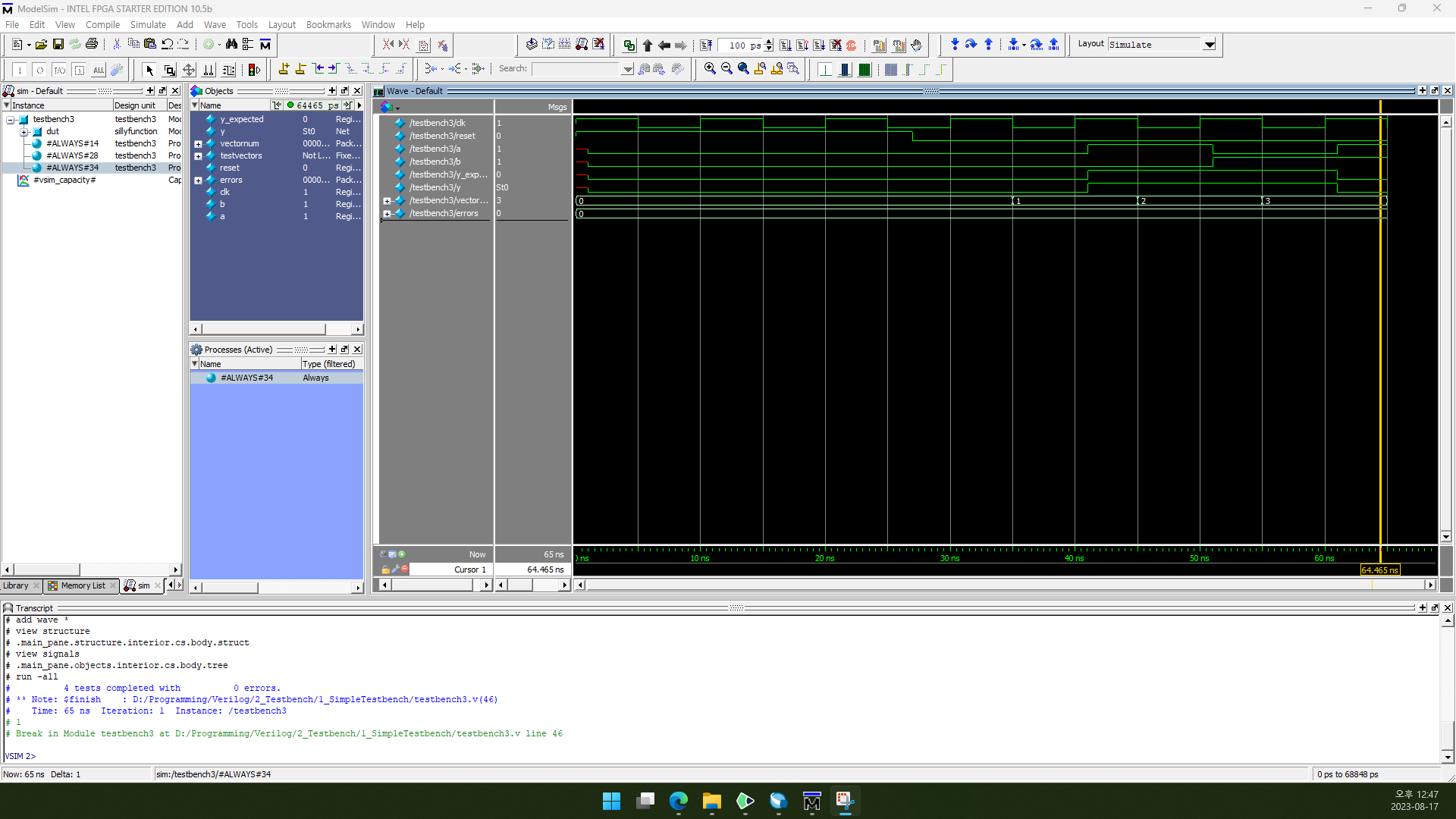Select the sim tab in bottom panel
The image size is (1456, 819).
click(140, 586)
